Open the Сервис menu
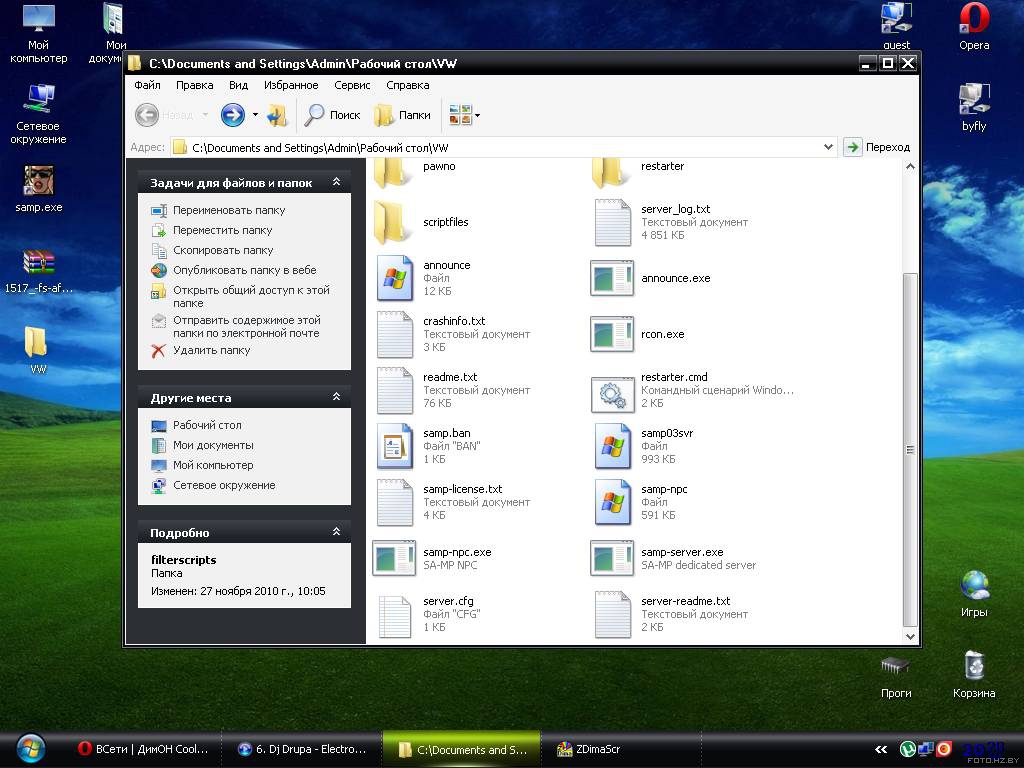The height and width of the screenshot is (768, 1024). pyautogui.click(x=352, y=85)
